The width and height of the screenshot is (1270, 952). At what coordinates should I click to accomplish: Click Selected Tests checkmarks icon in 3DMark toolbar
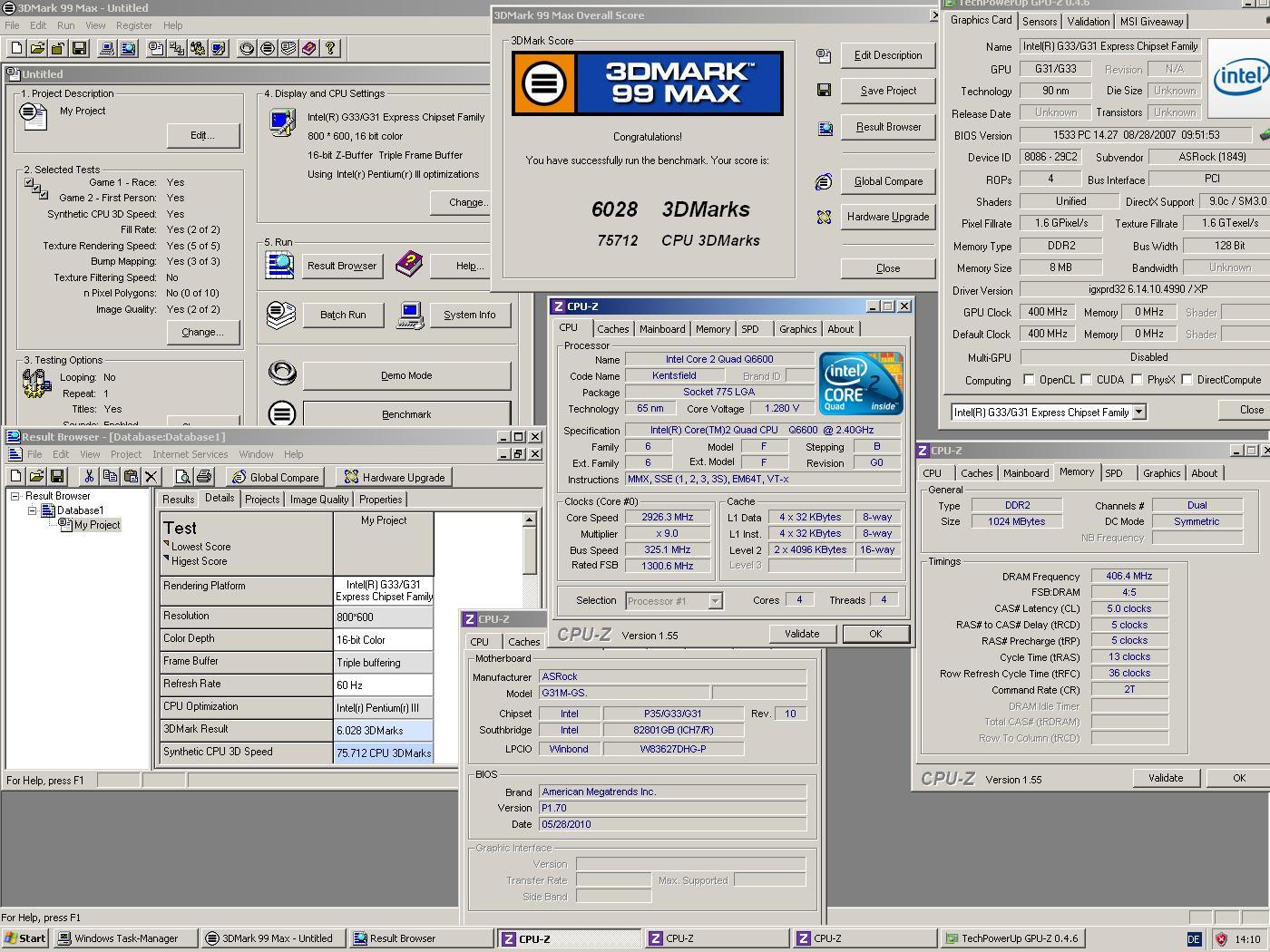click(x=177, y=48)
